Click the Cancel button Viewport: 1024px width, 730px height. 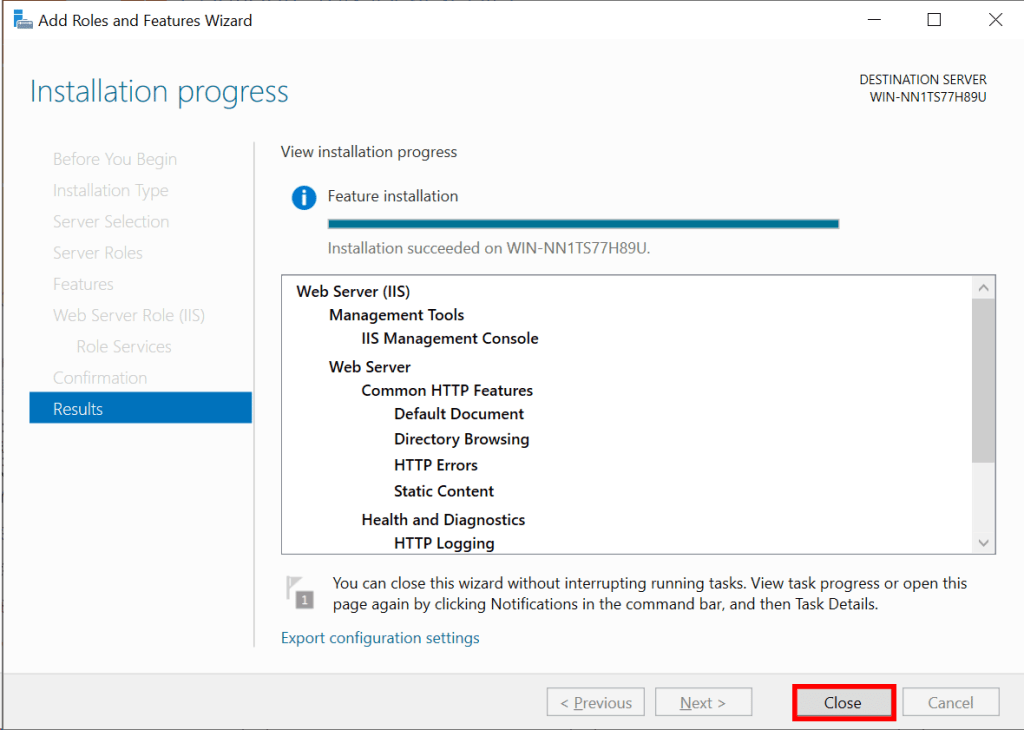point(950,703)
